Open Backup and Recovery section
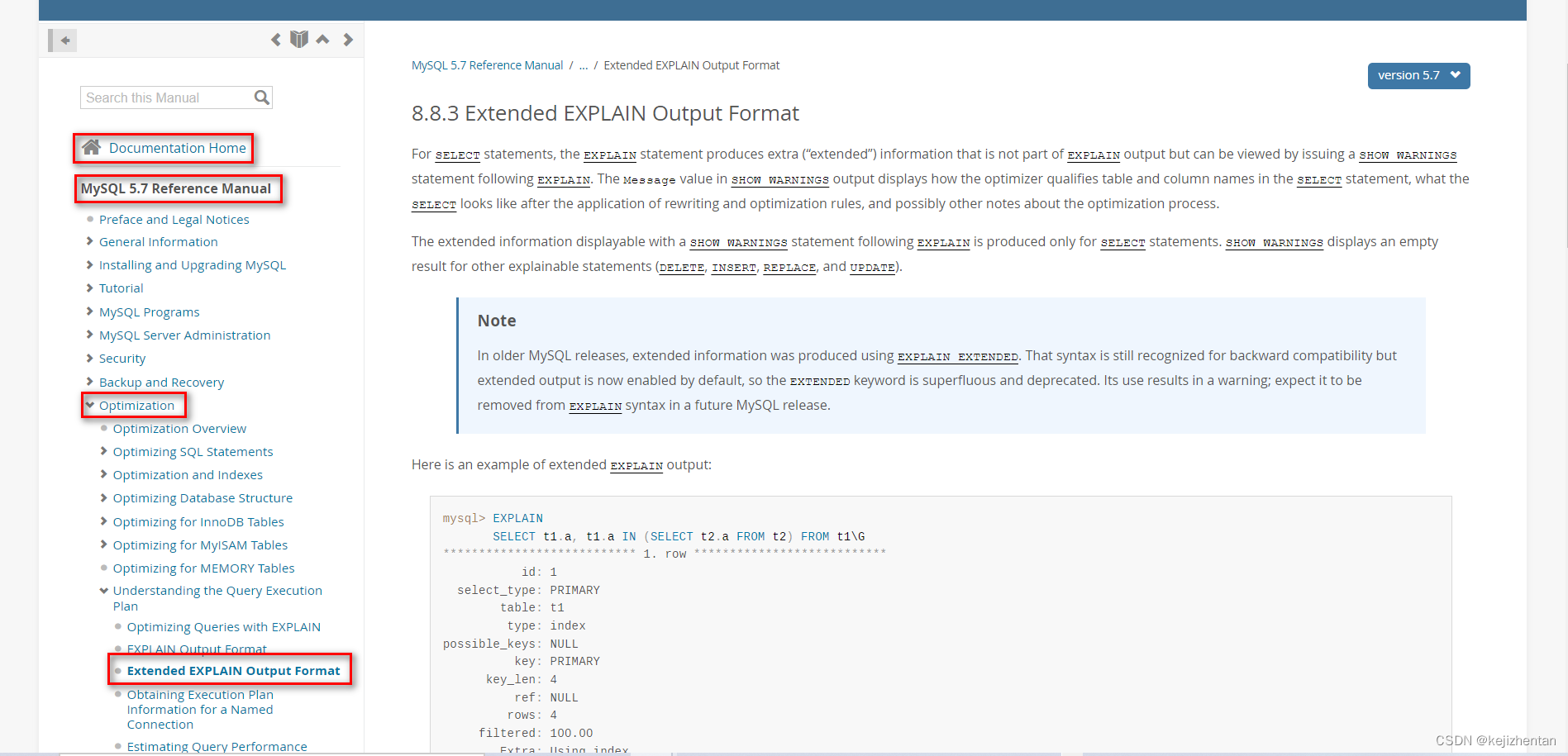Image resolution: width=1568 pixels, height=756 pixels. click(x=162, y=382)
